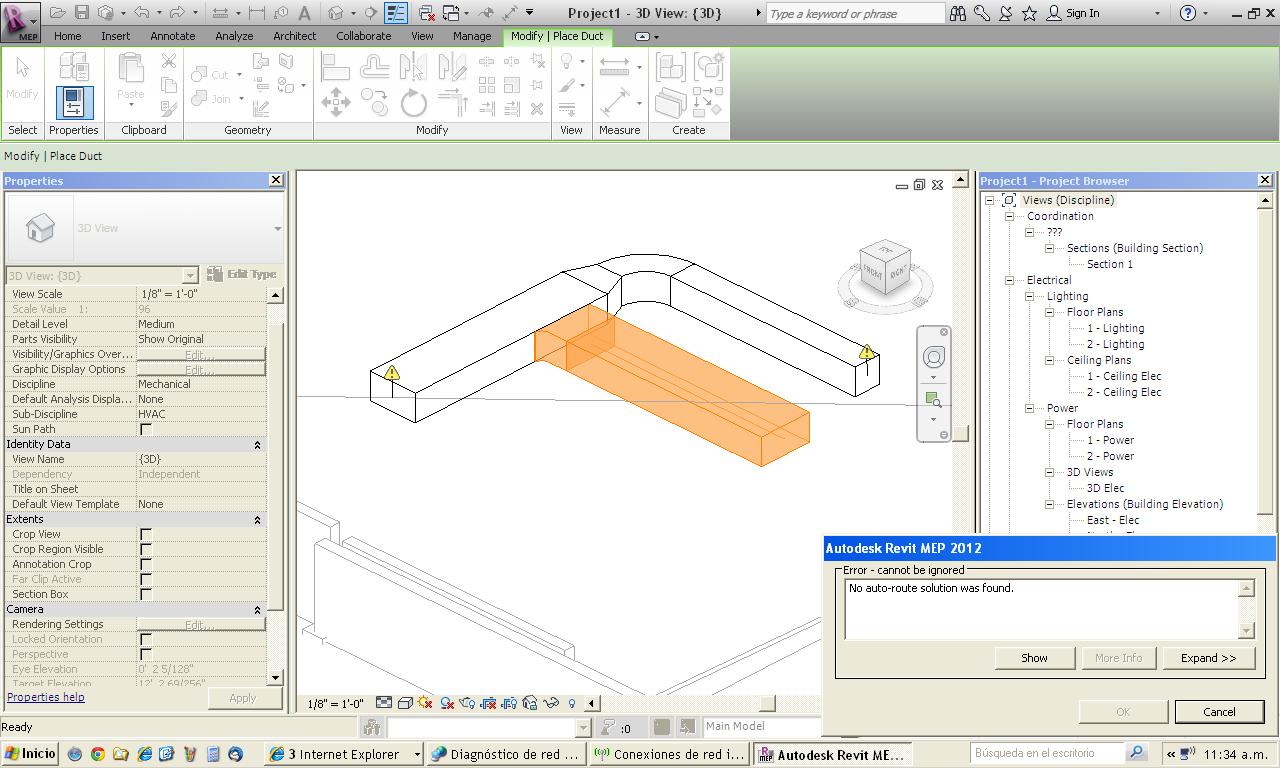Image resolution: width=1280 pixels, height=768 pixels.
Task: Click the Thin Lines icon in quick access toolbar
Action: click(x=396, y=13)
